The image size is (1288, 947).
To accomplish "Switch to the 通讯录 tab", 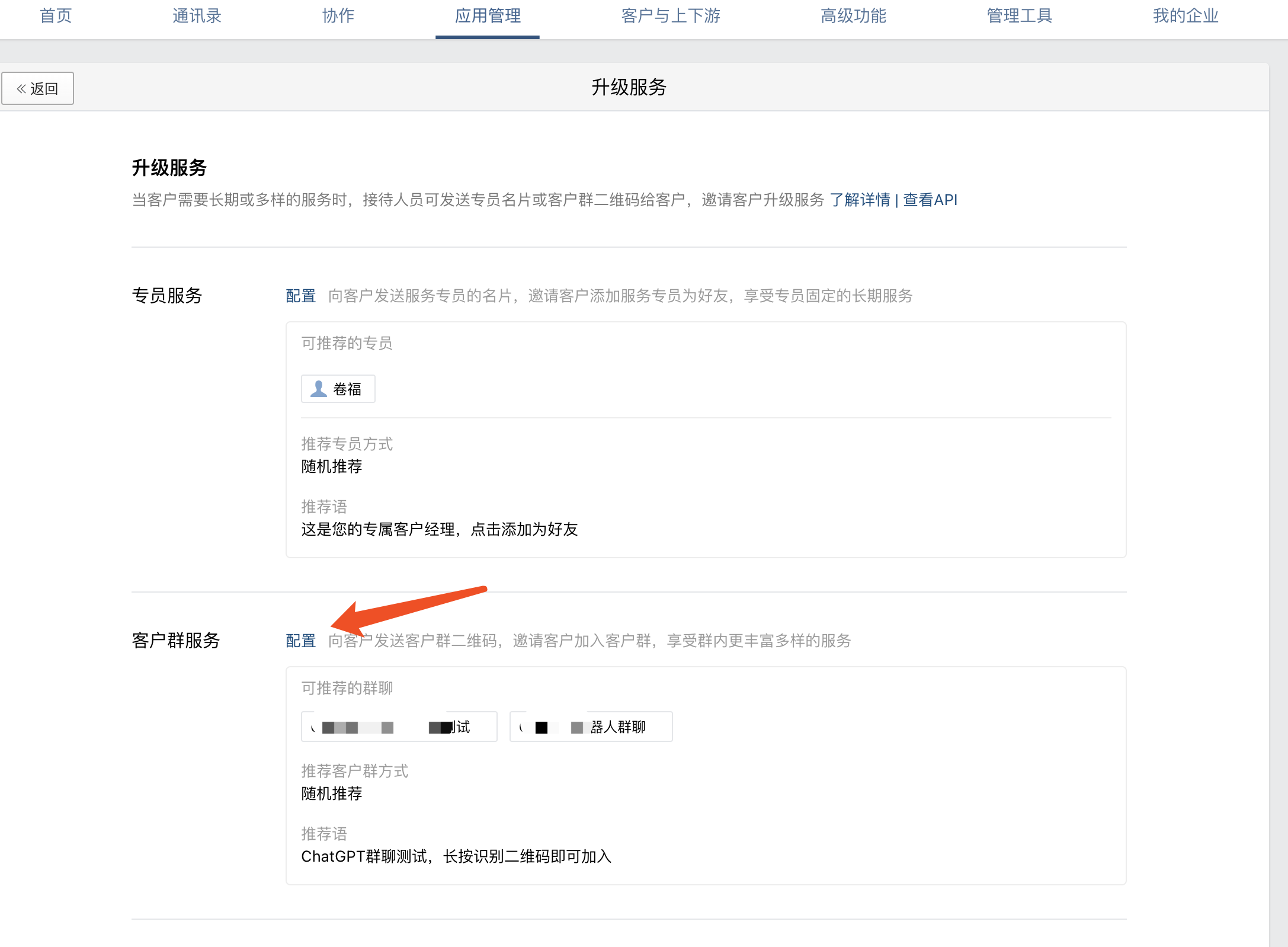I will (197, 16).
